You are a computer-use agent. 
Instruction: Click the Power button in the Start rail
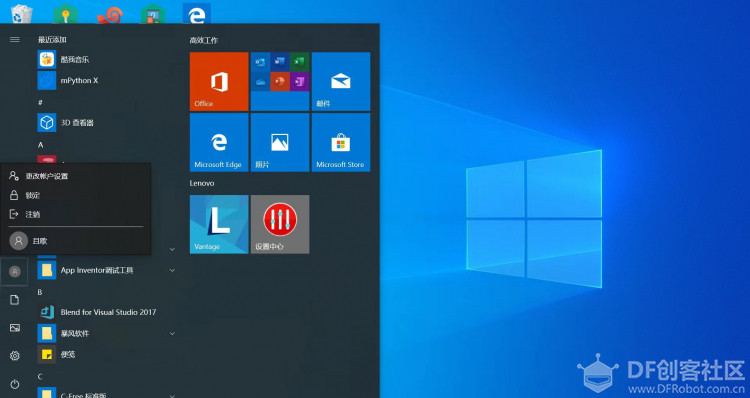(15, 384)
